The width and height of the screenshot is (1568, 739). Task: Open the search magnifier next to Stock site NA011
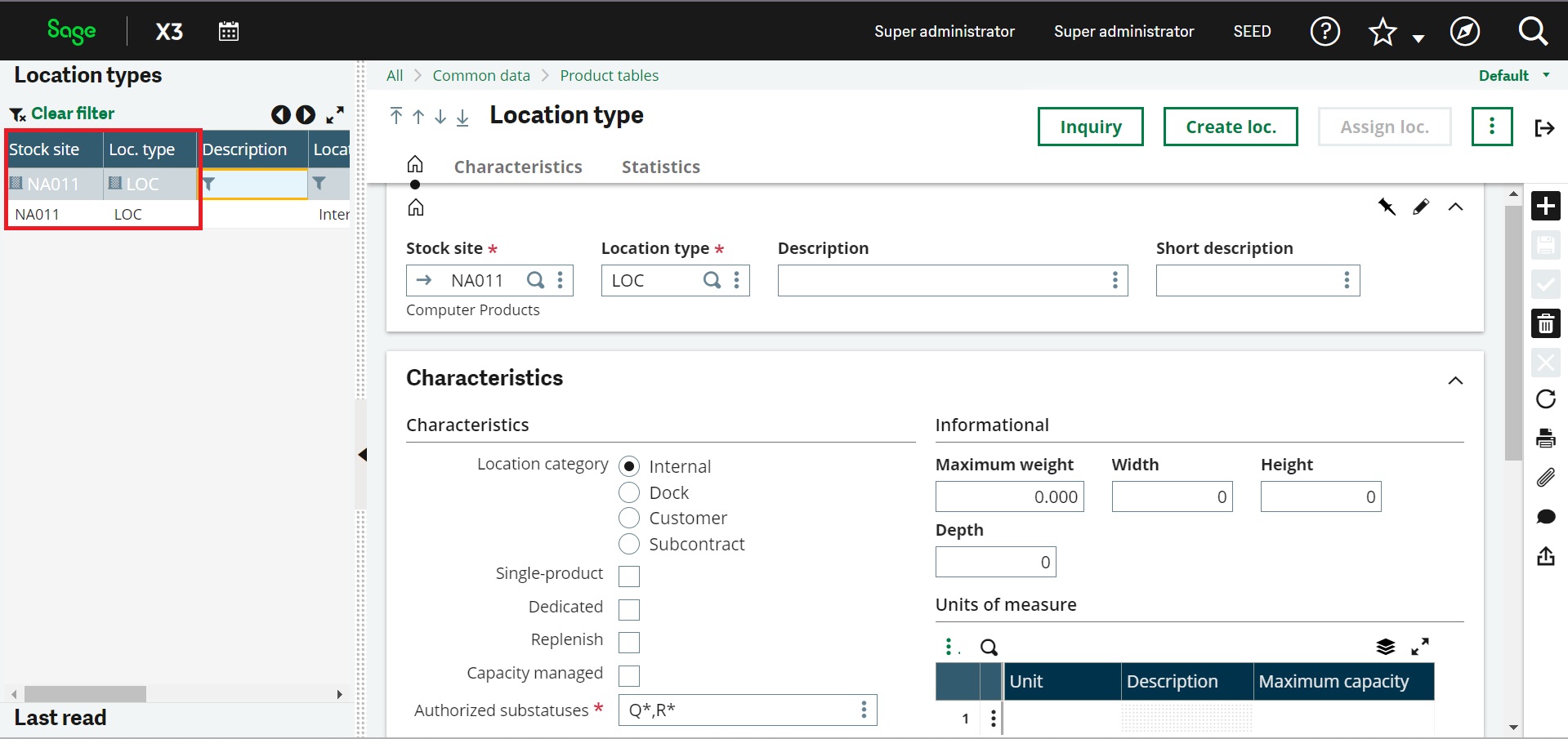coord(537,280)
